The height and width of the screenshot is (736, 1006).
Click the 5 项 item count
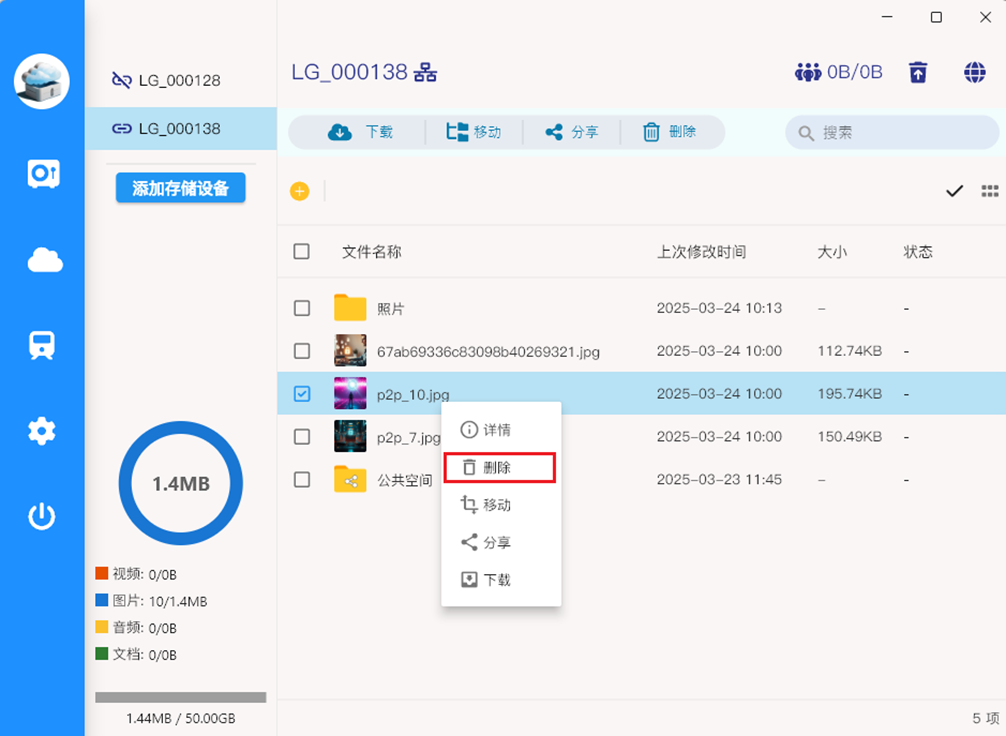tap(986, 718)
